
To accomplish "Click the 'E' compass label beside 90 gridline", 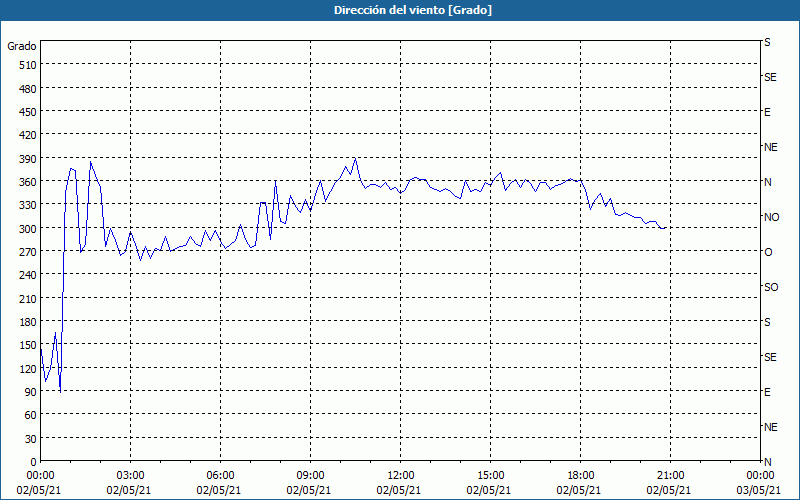I will coord(767,392).
